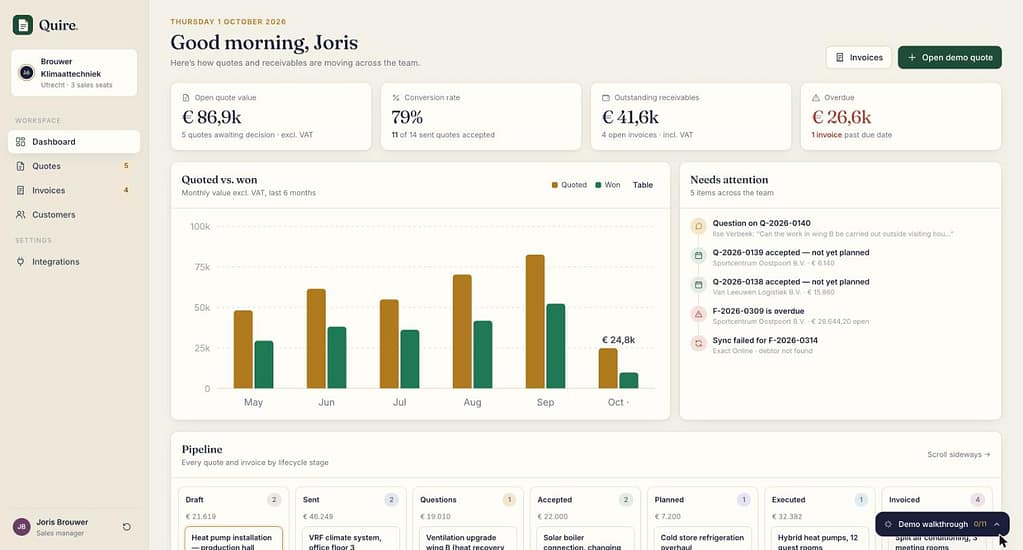1023x550 pixels.
Task: Click the August Won bar
Action: (483, 355)
